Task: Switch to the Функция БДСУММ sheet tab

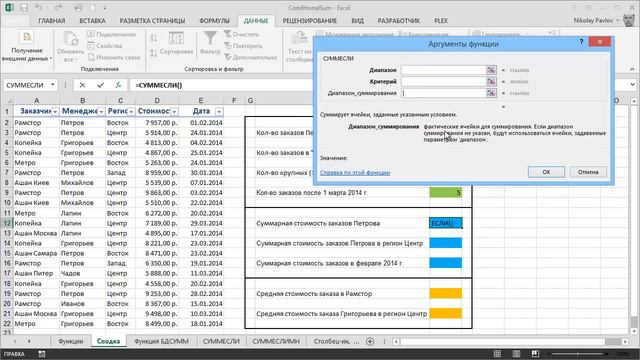Action: tap(162, 341)
